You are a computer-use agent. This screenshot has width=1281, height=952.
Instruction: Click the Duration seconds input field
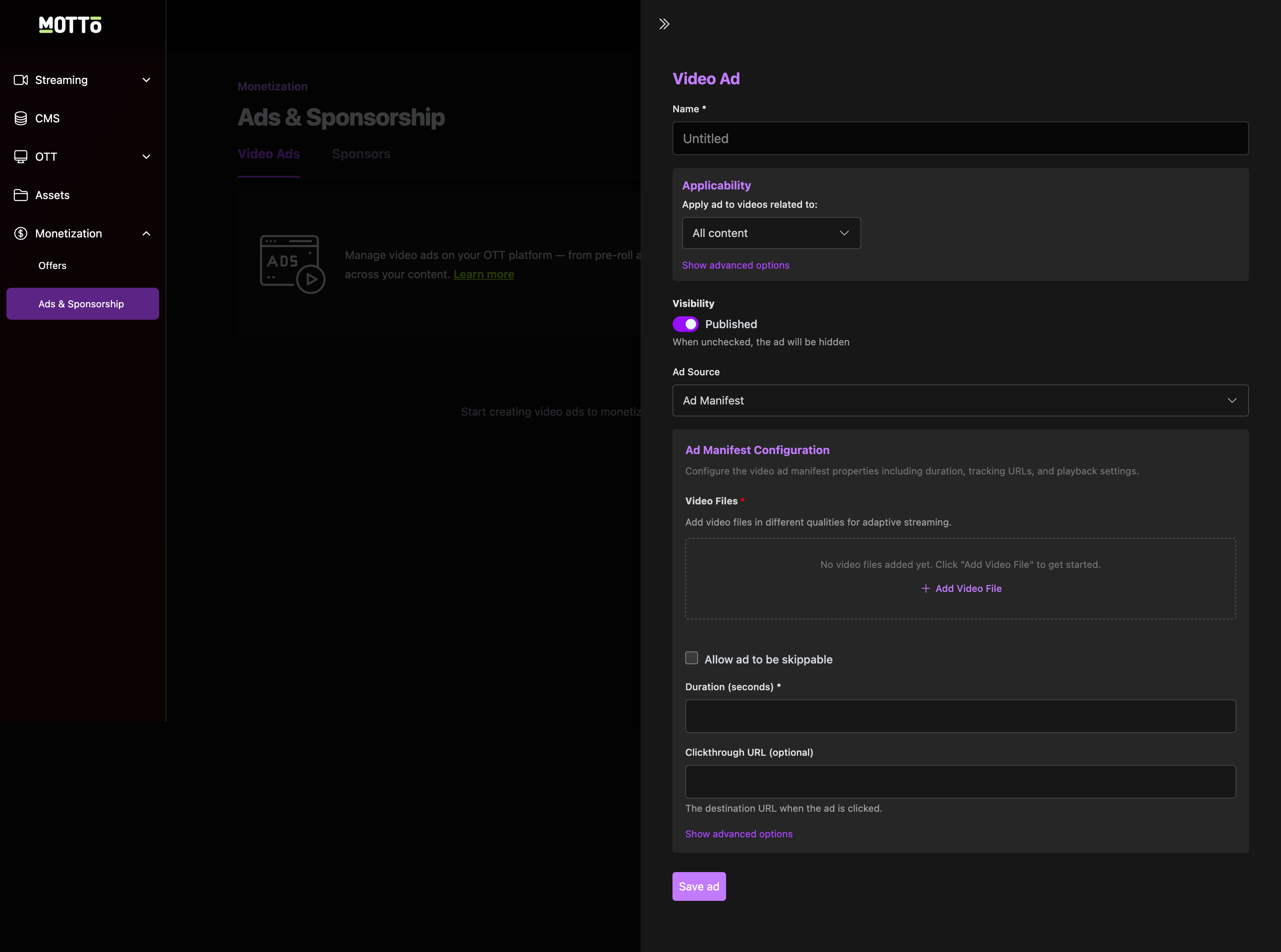point(960,716)
